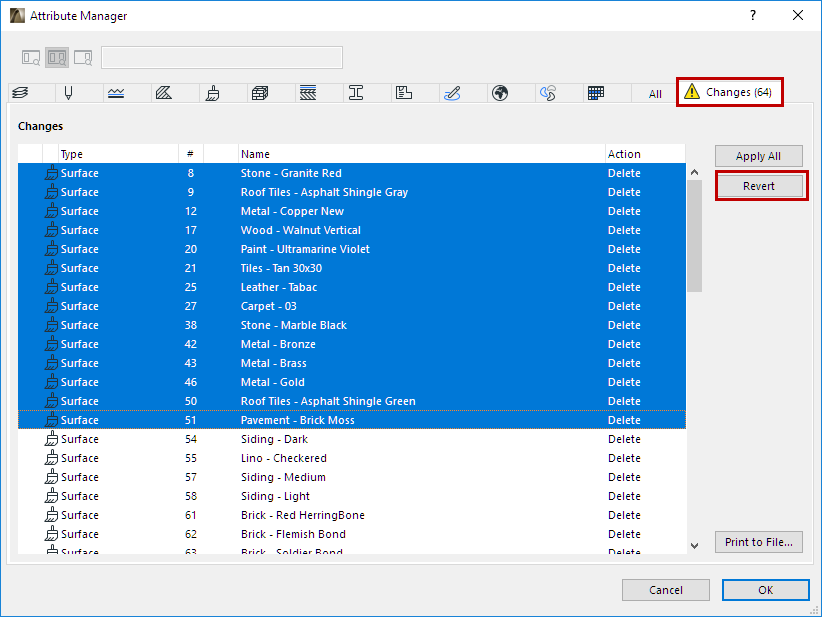Click the scrollbar down arrow in list
Screen dimensions: 822x617
pyautogui.click(x=694, y=545)
